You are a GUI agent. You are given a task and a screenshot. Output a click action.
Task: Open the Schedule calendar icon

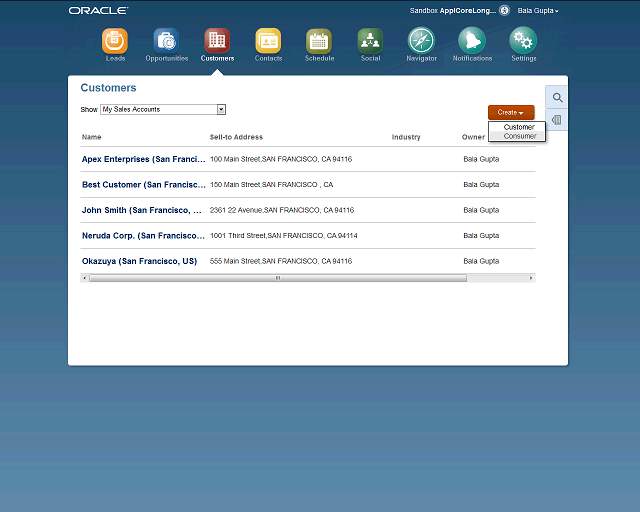point(319,41)
